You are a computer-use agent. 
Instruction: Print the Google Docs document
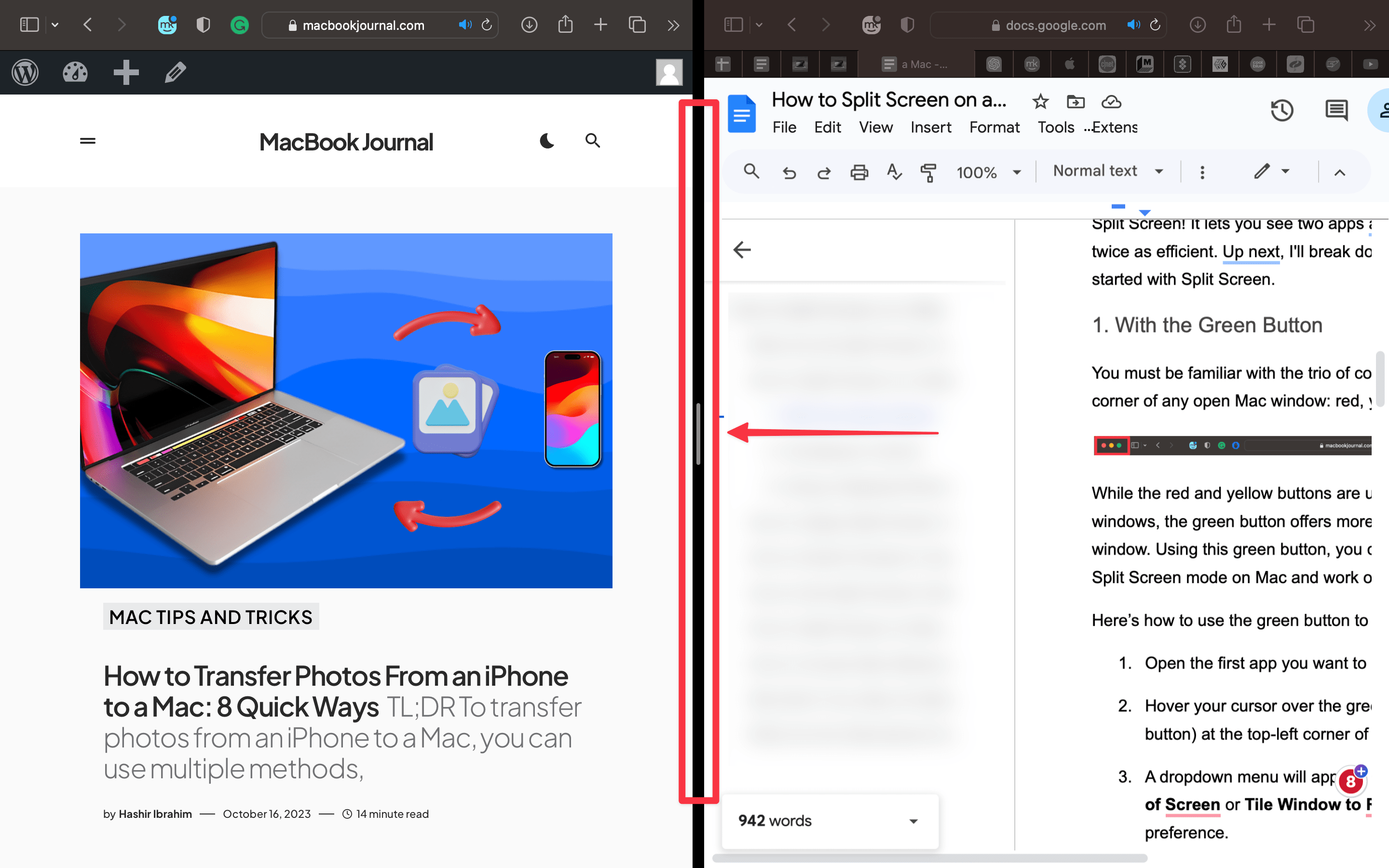(x=859, y=172)
